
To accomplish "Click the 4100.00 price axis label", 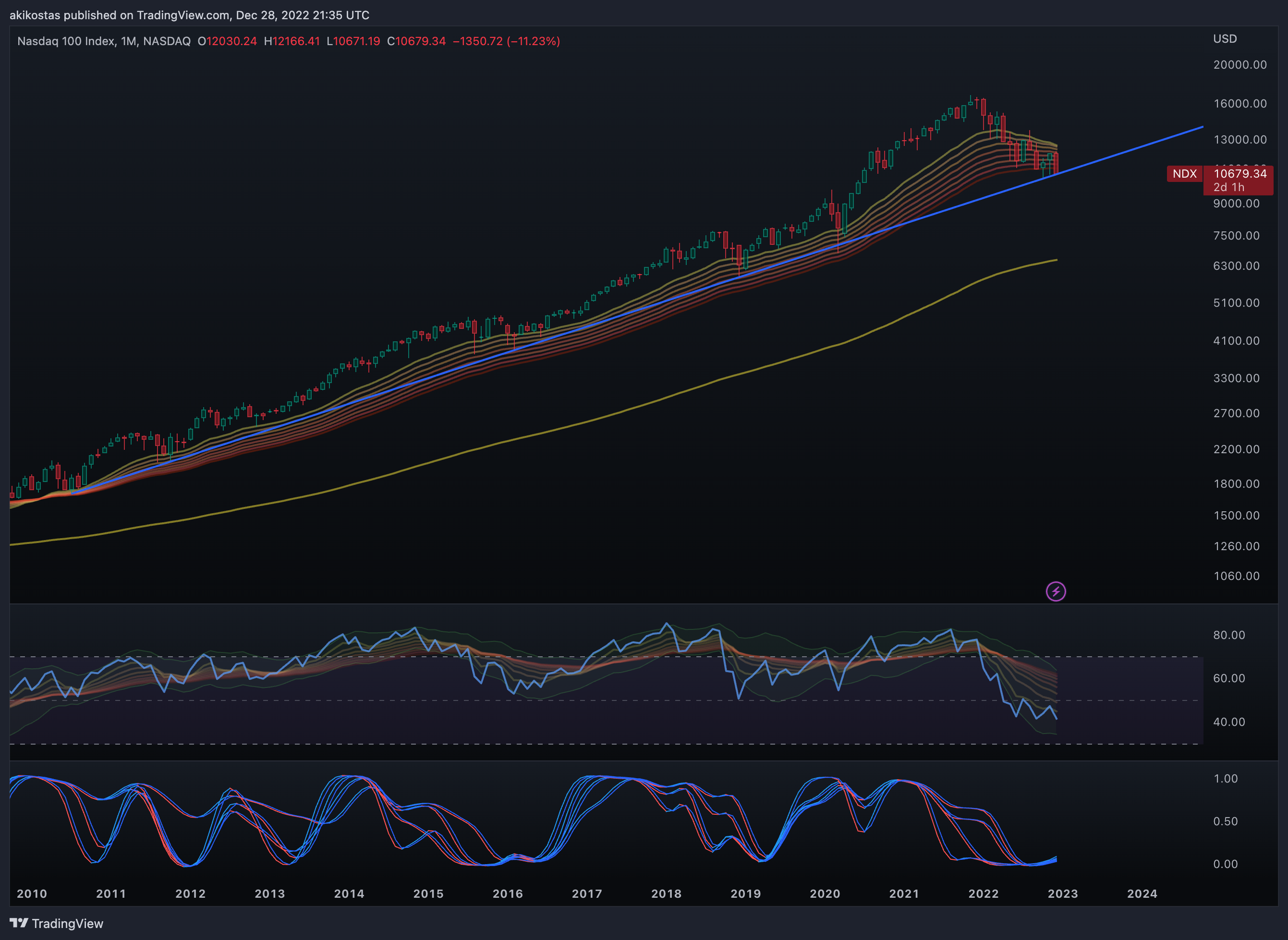I will [1236, 341].
